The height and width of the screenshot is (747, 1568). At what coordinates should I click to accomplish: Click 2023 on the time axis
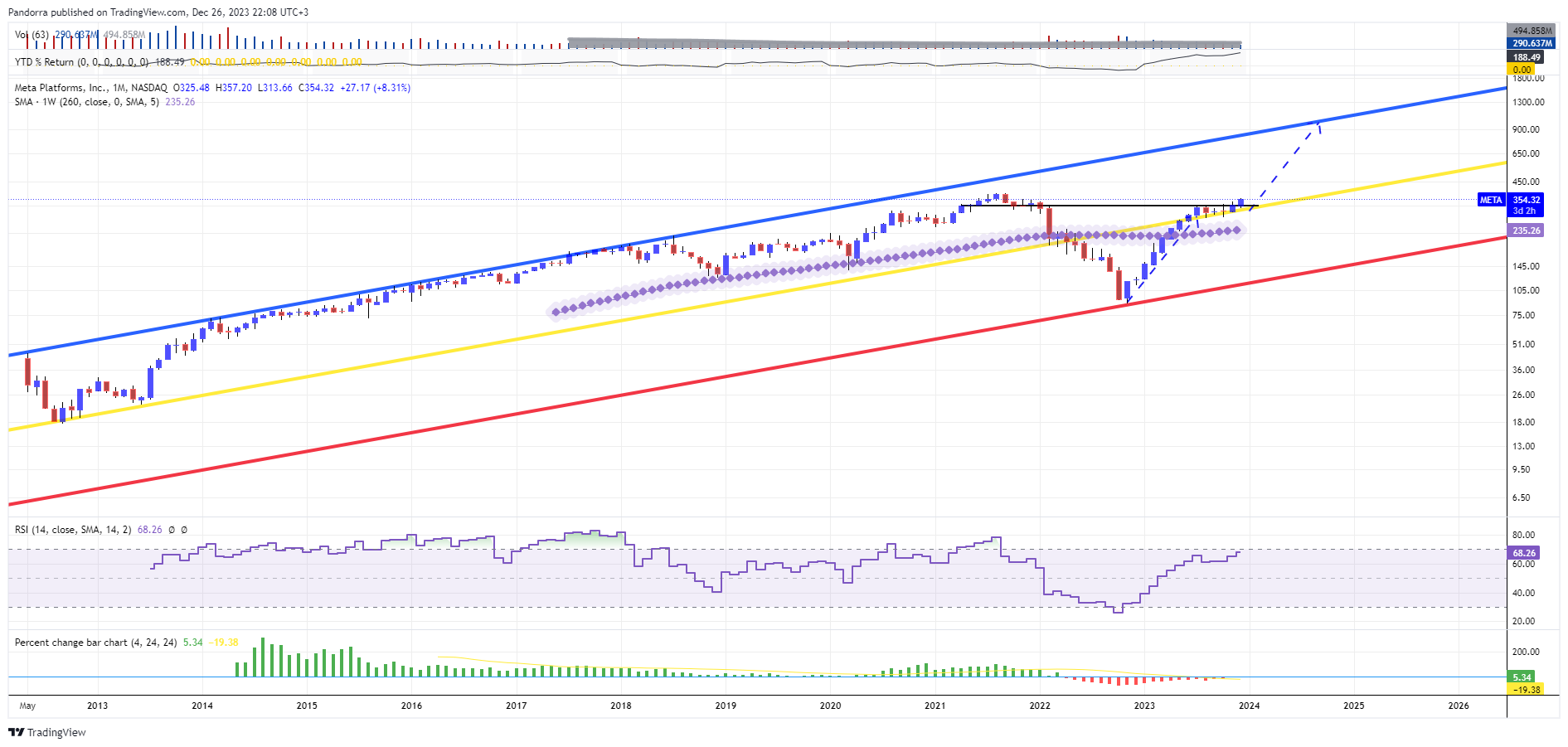point(1144,706)
